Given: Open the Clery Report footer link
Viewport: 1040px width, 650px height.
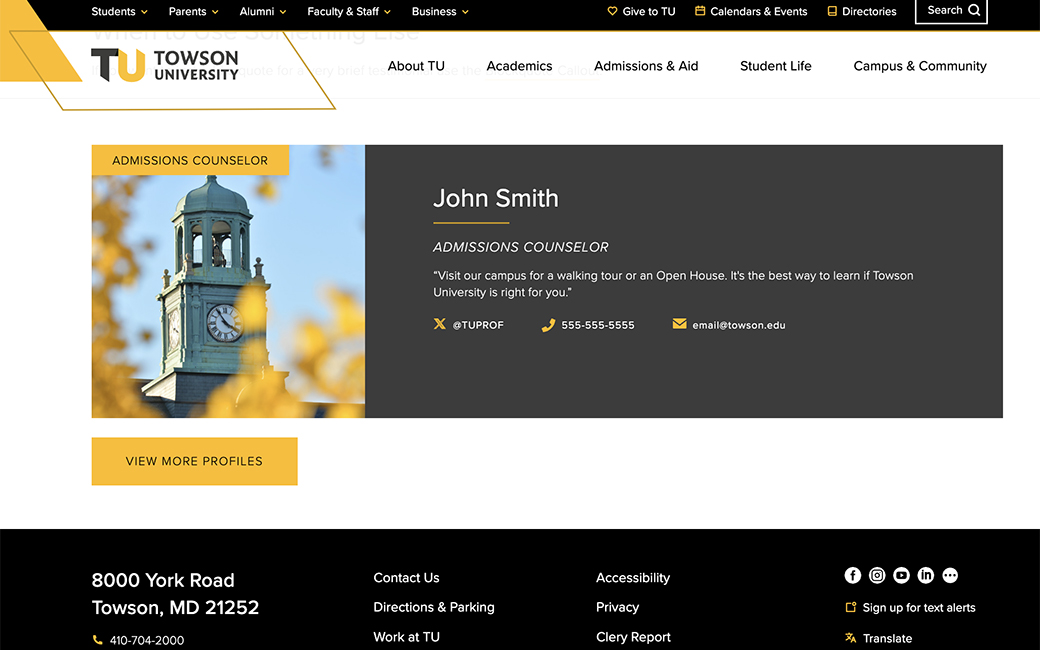Looking at the screenshot, I should point(633,637).
